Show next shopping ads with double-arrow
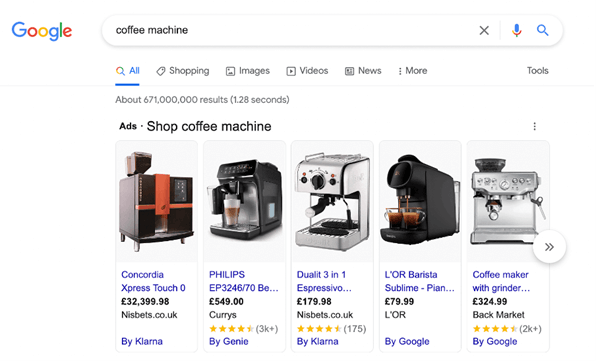This screenshot has height=361, width=596. coord(549,247)
